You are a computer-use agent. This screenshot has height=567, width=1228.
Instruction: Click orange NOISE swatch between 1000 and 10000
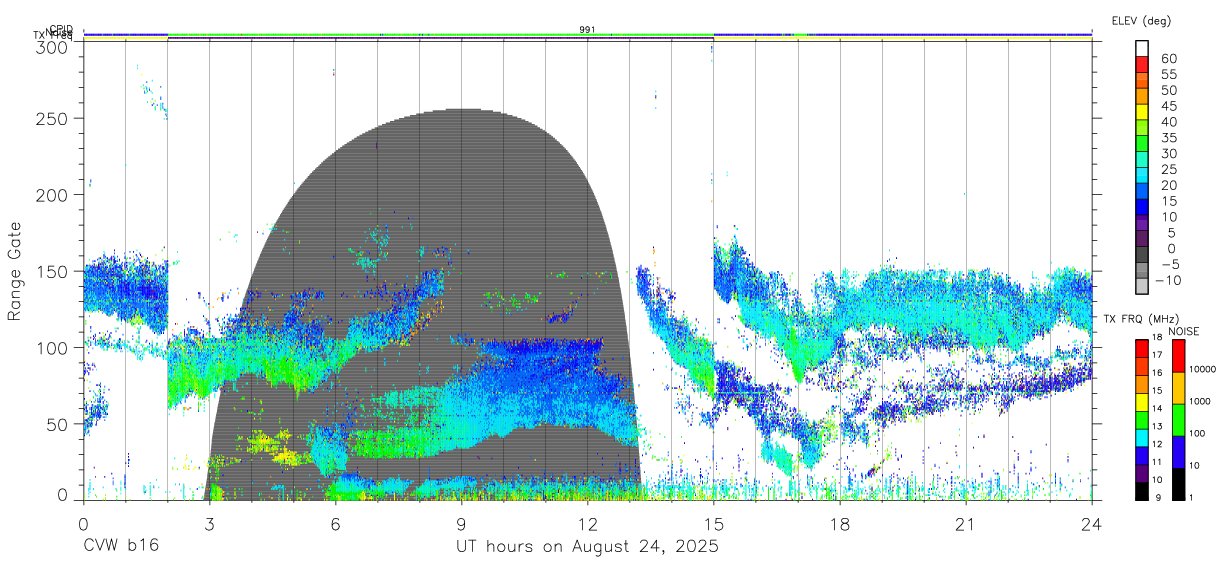[x=1177, y=387]
